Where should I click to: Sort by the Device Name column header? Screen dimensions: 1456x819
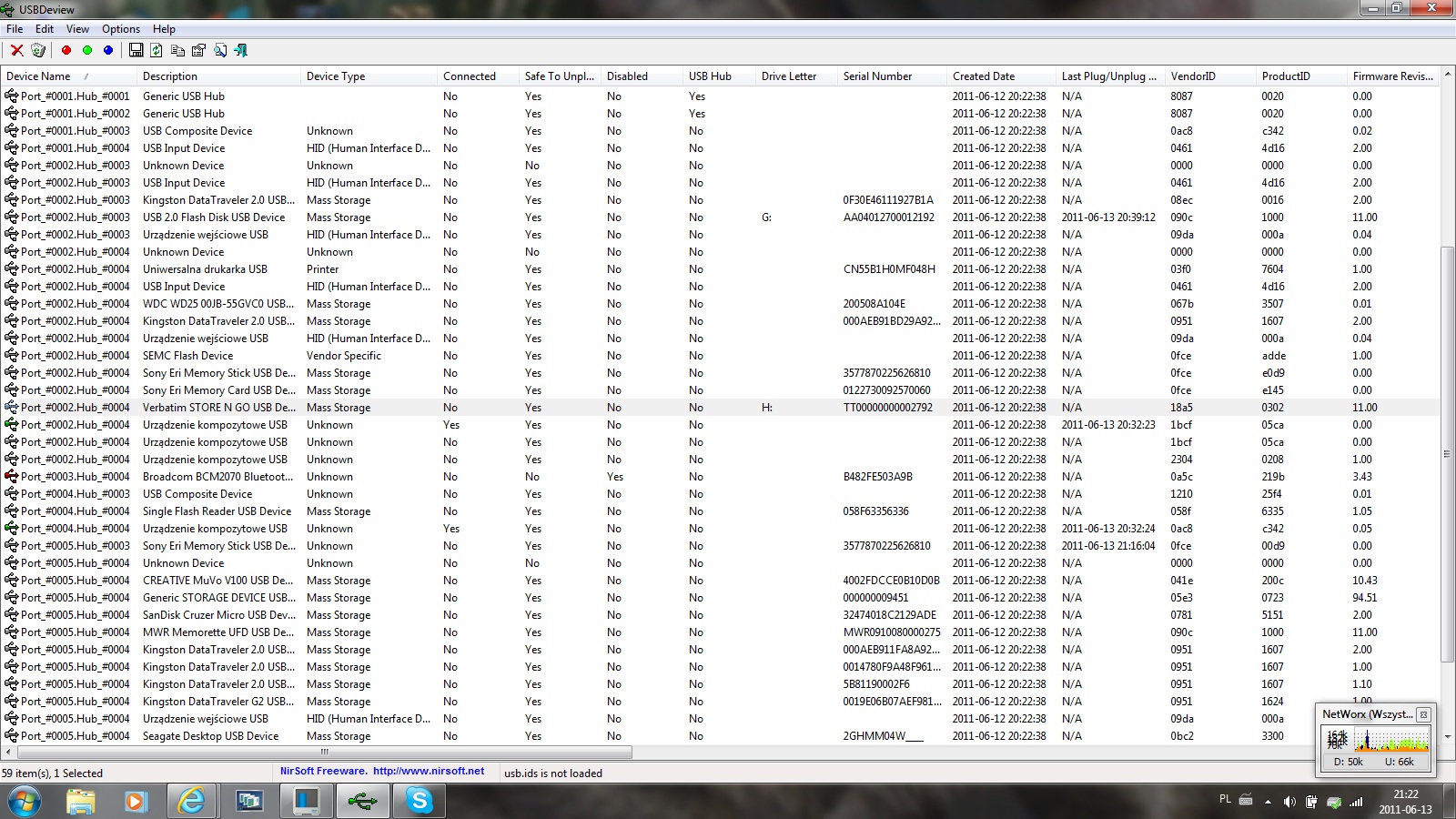68,76
